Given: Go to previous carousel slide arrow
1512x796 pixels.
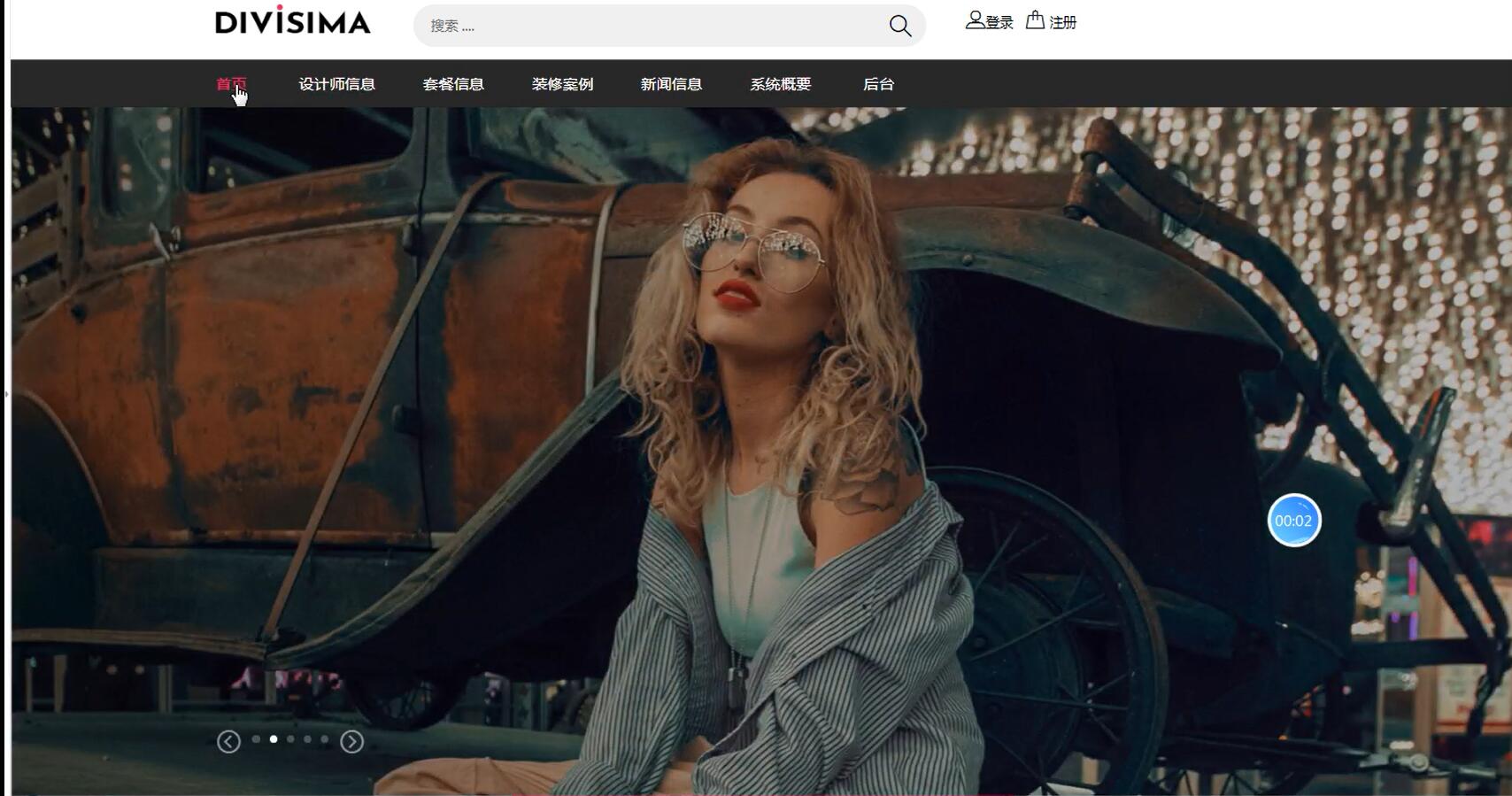Looking at the screenshot, I should 228,741.
